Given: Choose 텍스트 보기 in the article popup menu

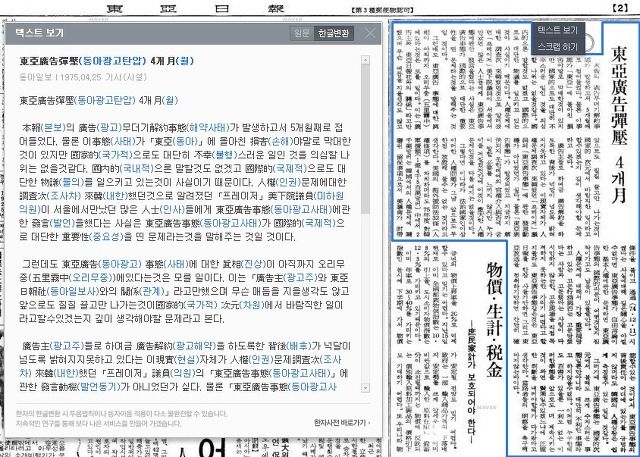Looking at the screenshot, I should pyautogui.click(x=558, y=30).
